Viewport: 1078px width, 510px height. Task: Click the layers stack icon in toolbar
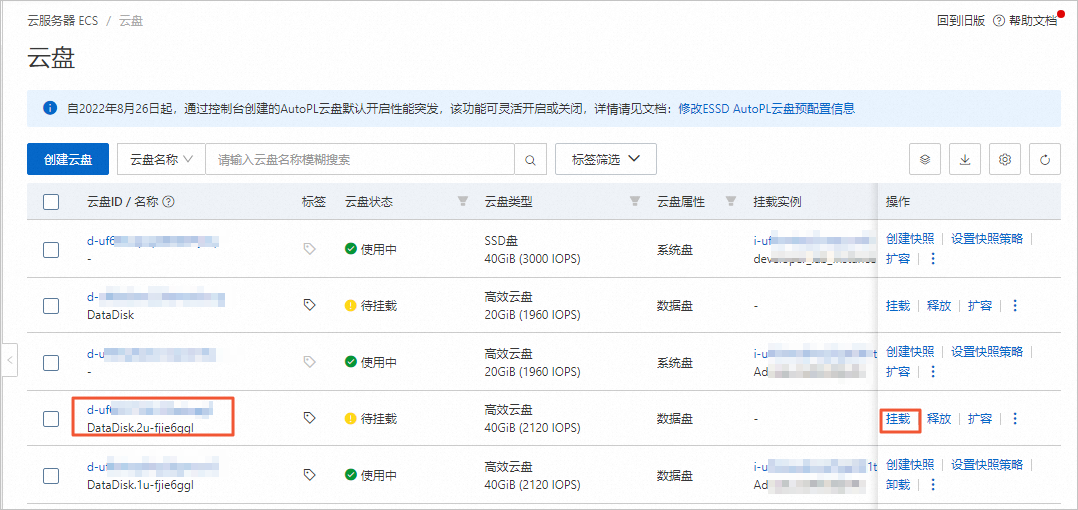click(x=925, y=160)
